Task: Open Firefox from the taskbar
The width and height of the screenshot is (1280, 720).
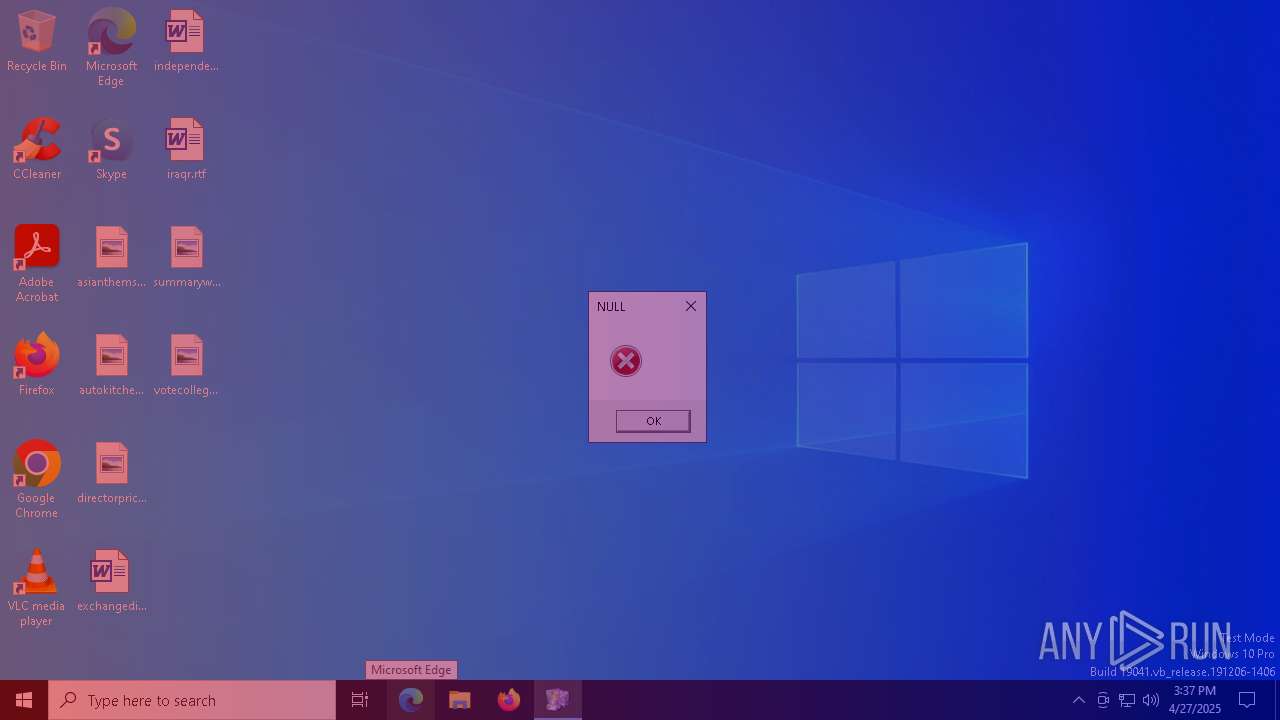Action: click(x=509, y=700)
